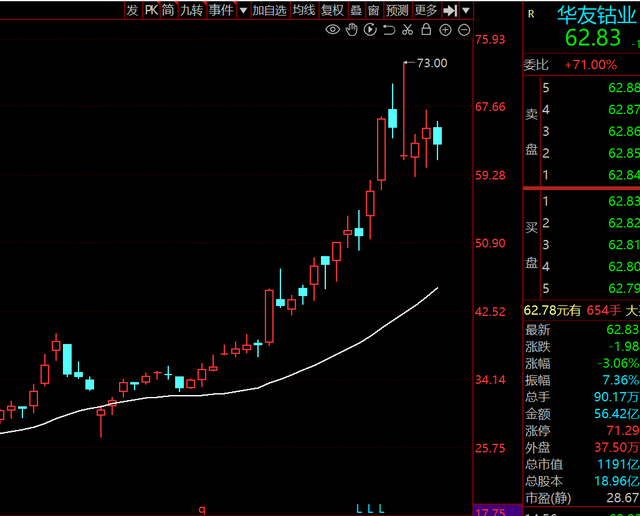Click the stock name 华友钴业

(597, 16)
